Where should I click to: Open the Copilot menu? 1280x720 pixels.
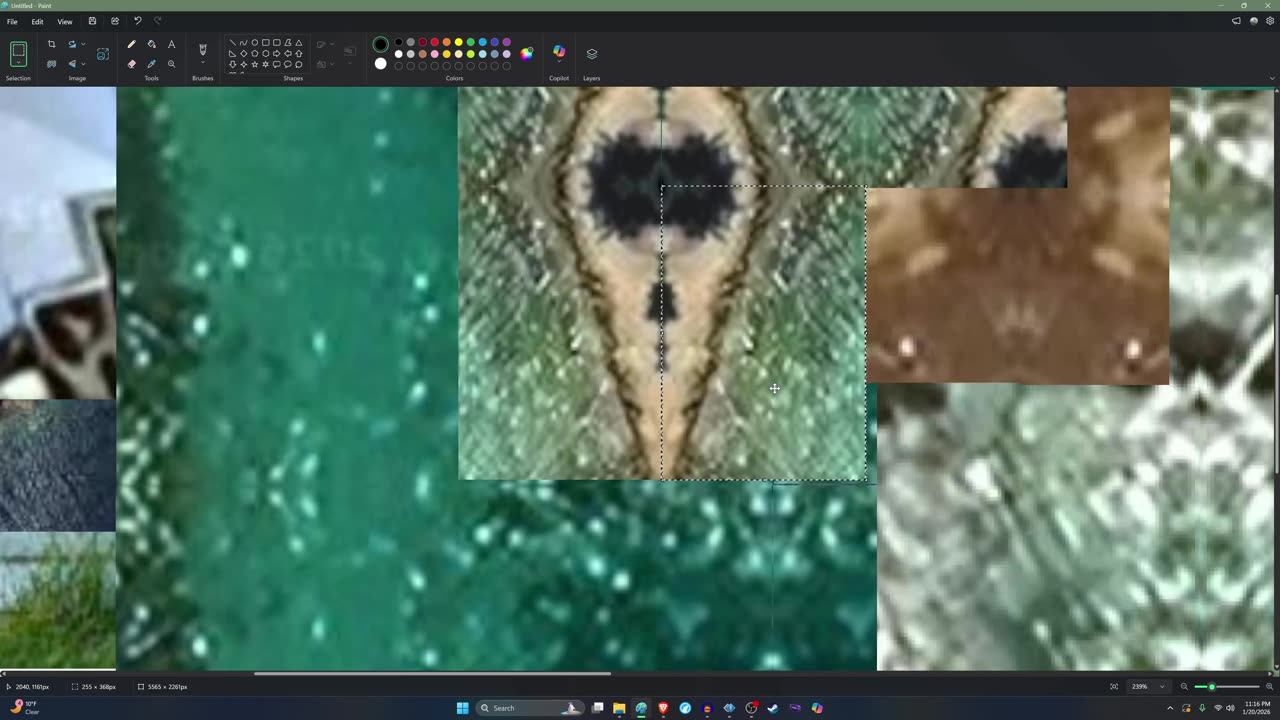(x=559, y=52)
